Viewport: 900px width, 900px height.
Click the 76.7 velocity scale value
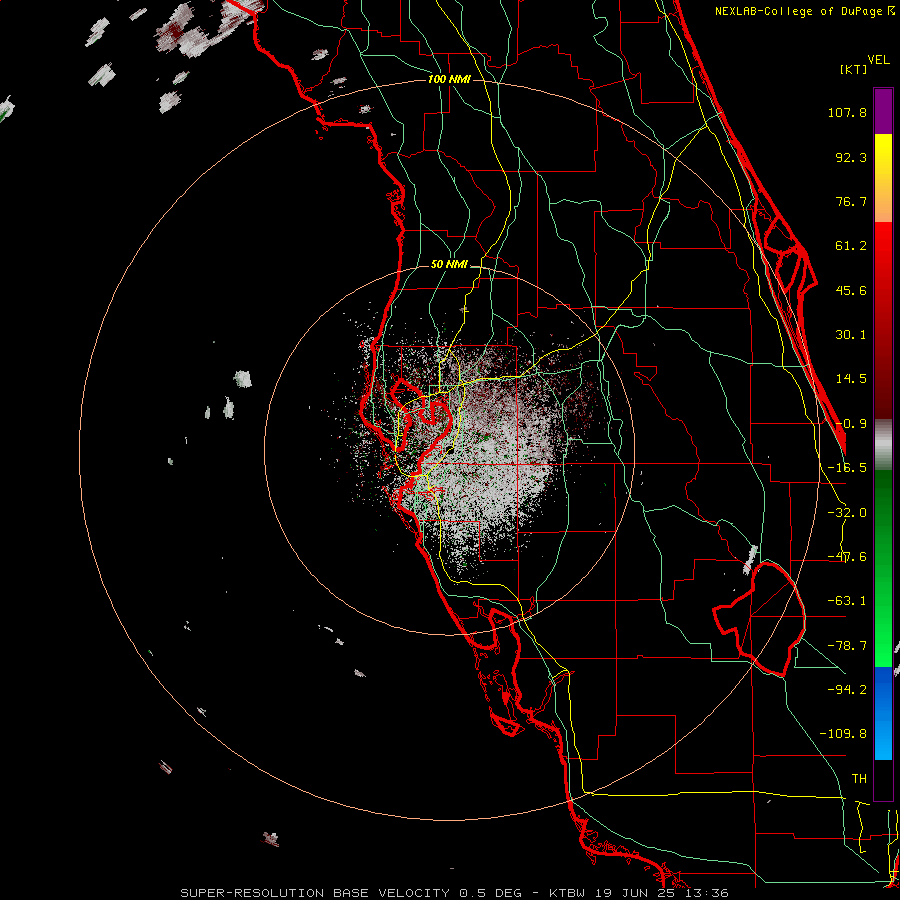[x=851, y=201]
